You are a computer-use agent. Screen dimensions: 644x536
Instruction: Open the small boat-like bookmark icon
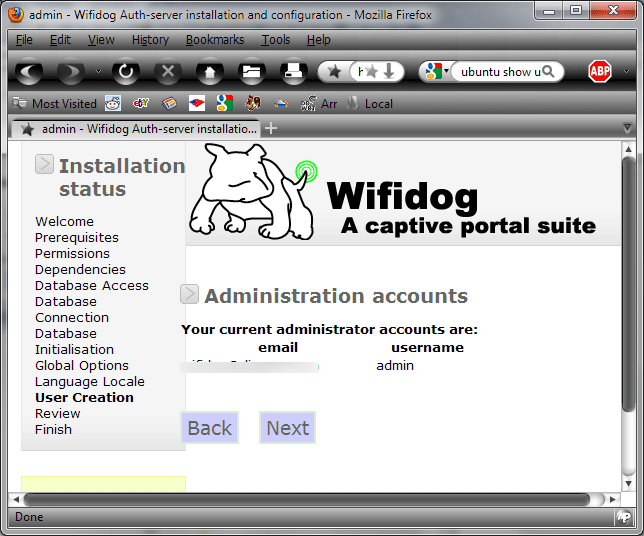pos(281,104)
